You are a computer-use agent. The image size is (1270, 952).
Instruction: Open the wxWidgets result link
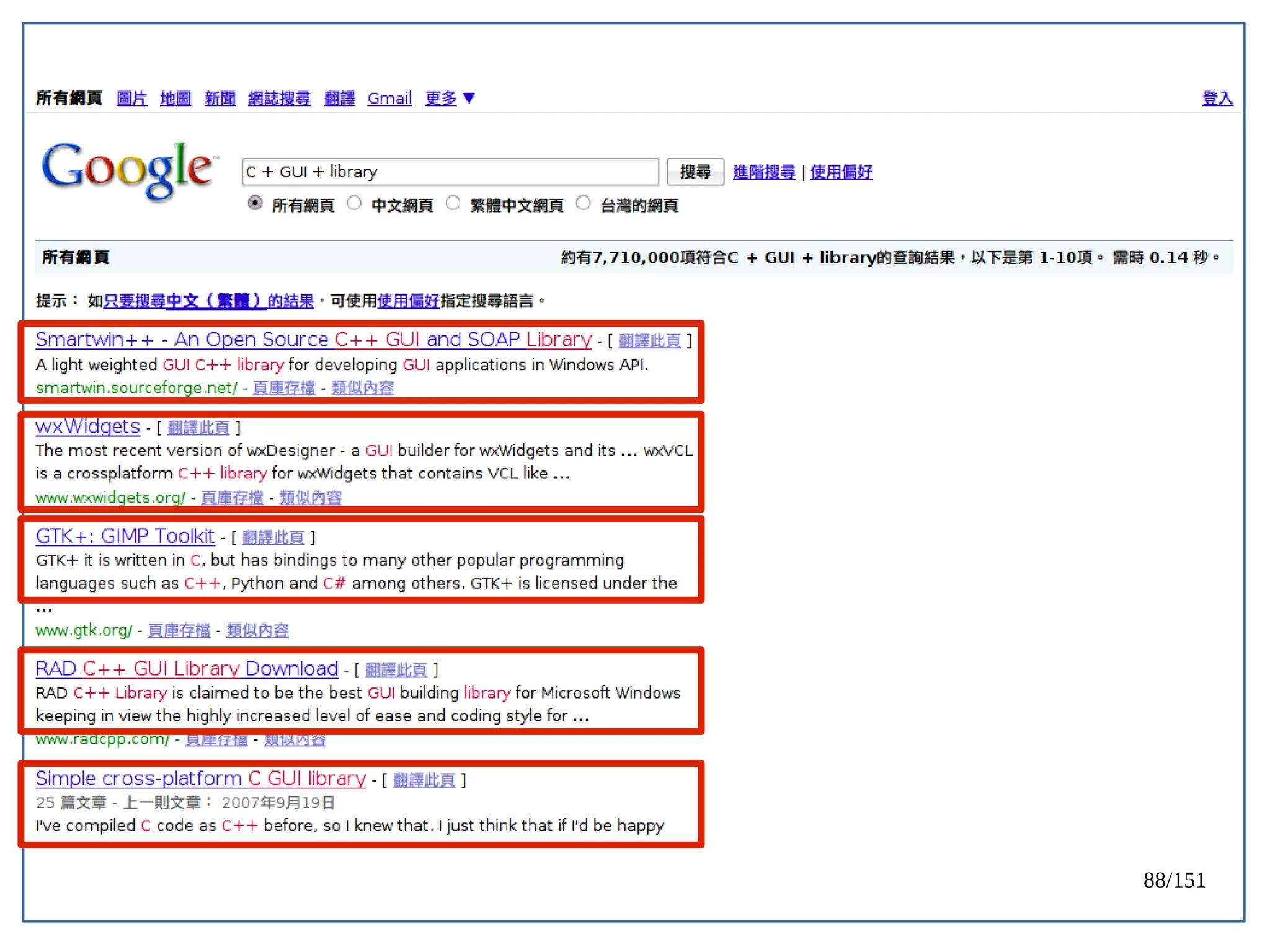(x=87, y=426)
